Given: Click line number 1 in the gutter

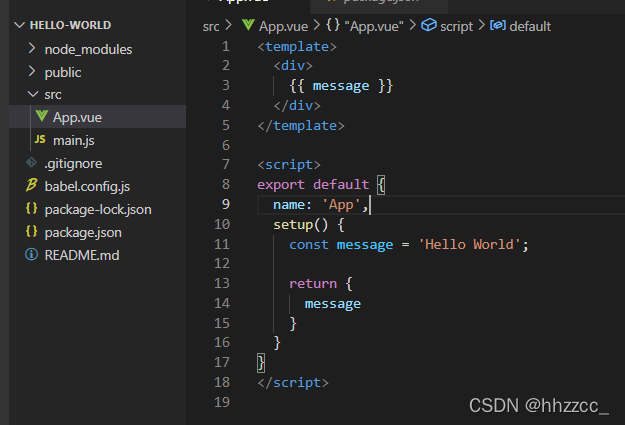Looking at the screenshot, I should pos(226,47).
